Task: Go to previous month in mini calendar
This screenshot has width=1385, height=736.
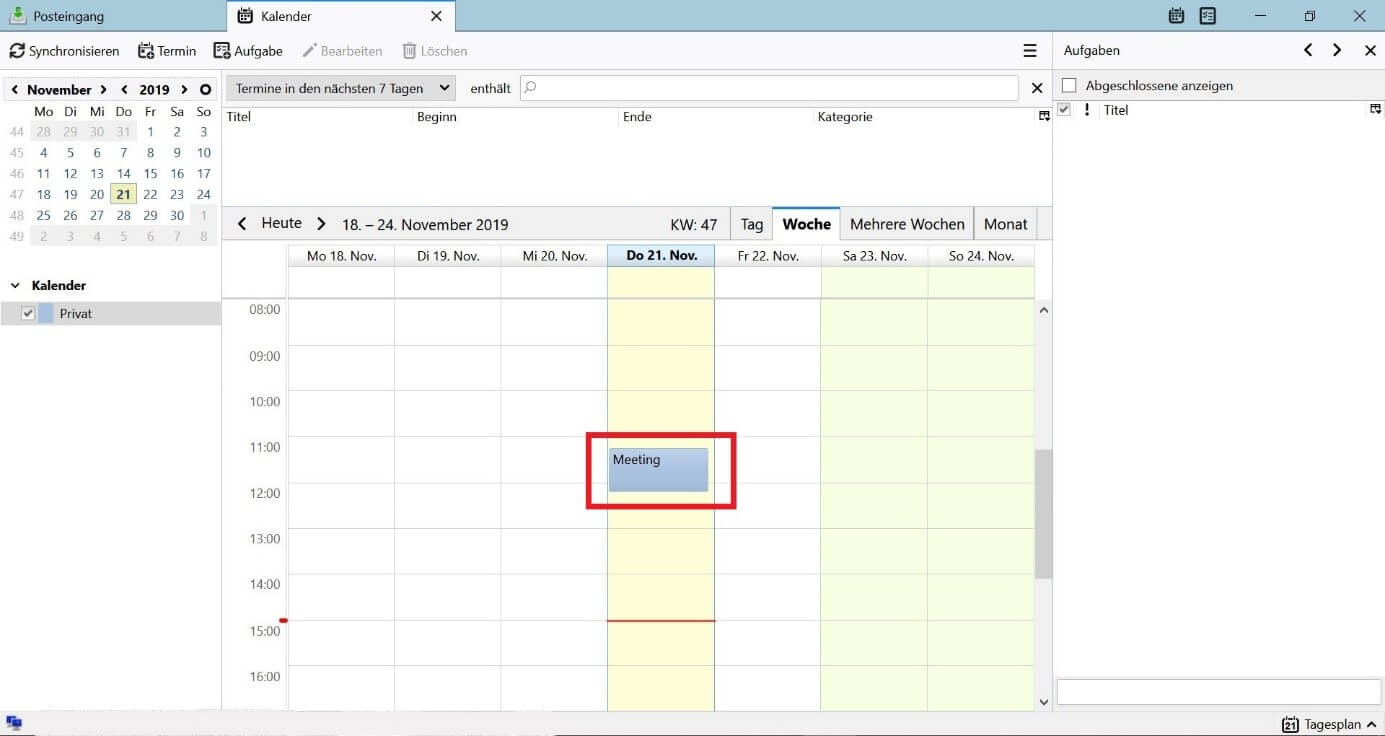Action: click(x=14, y=90)
